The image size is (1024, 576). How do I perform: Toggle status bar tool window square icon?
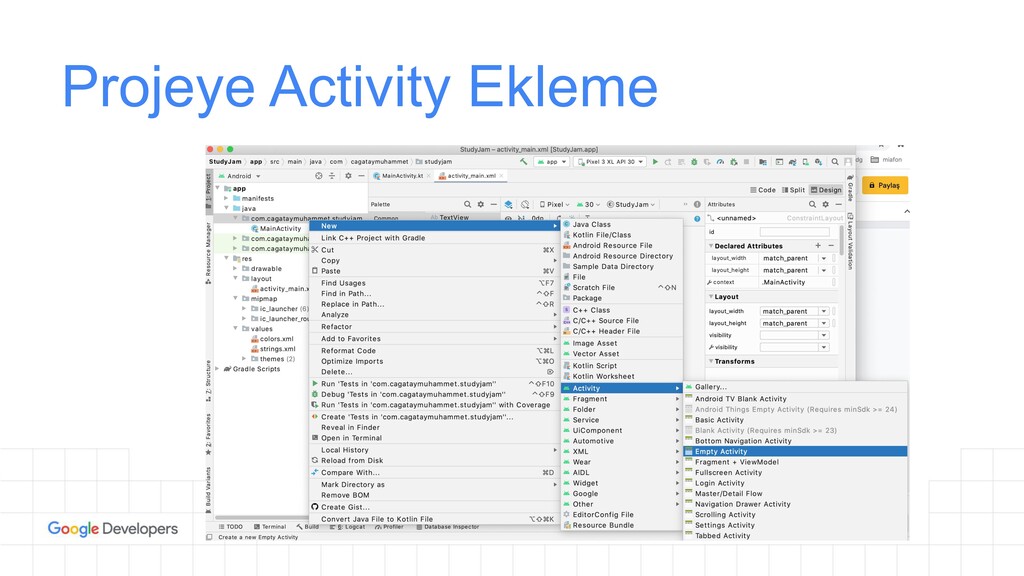tap(210, 537)
